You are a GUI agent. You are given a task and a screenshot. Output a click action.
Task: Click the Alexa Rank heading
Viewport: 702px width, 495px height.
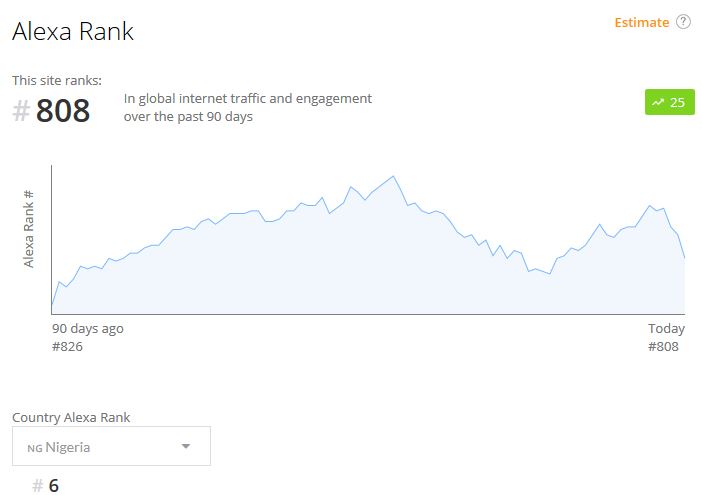point(73,32)
